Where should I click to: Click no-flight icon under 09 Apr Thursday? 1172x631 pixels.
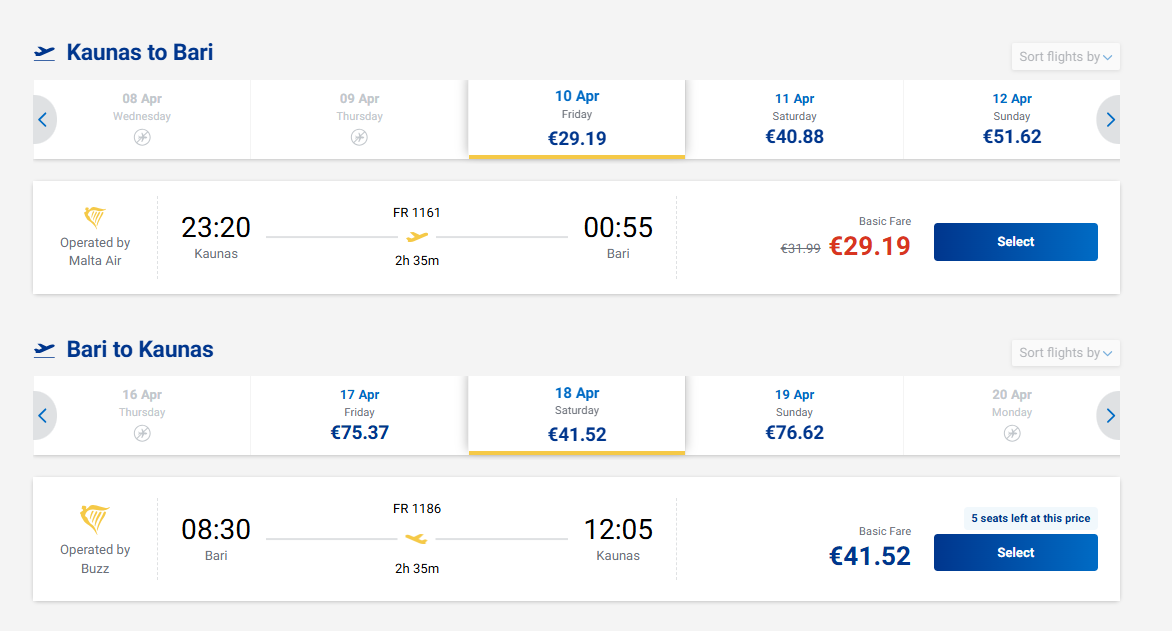coord(359,137)
